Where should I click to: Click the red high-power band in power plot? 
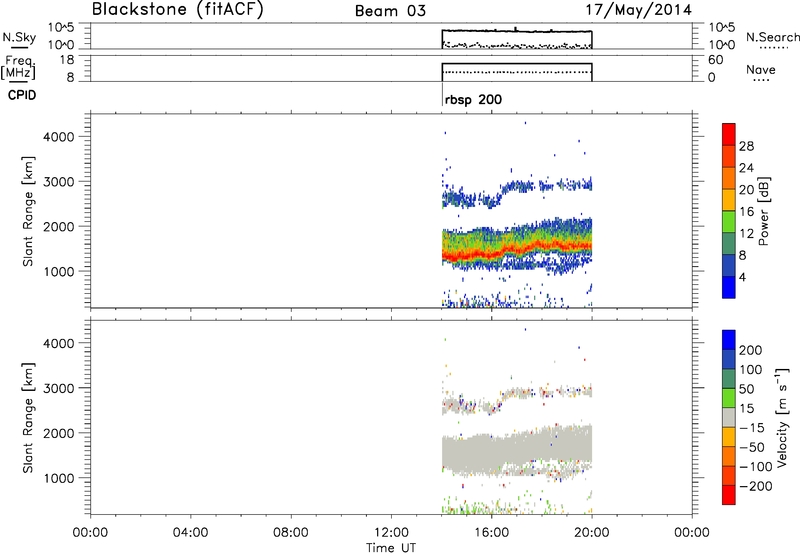tap(516, 250)
